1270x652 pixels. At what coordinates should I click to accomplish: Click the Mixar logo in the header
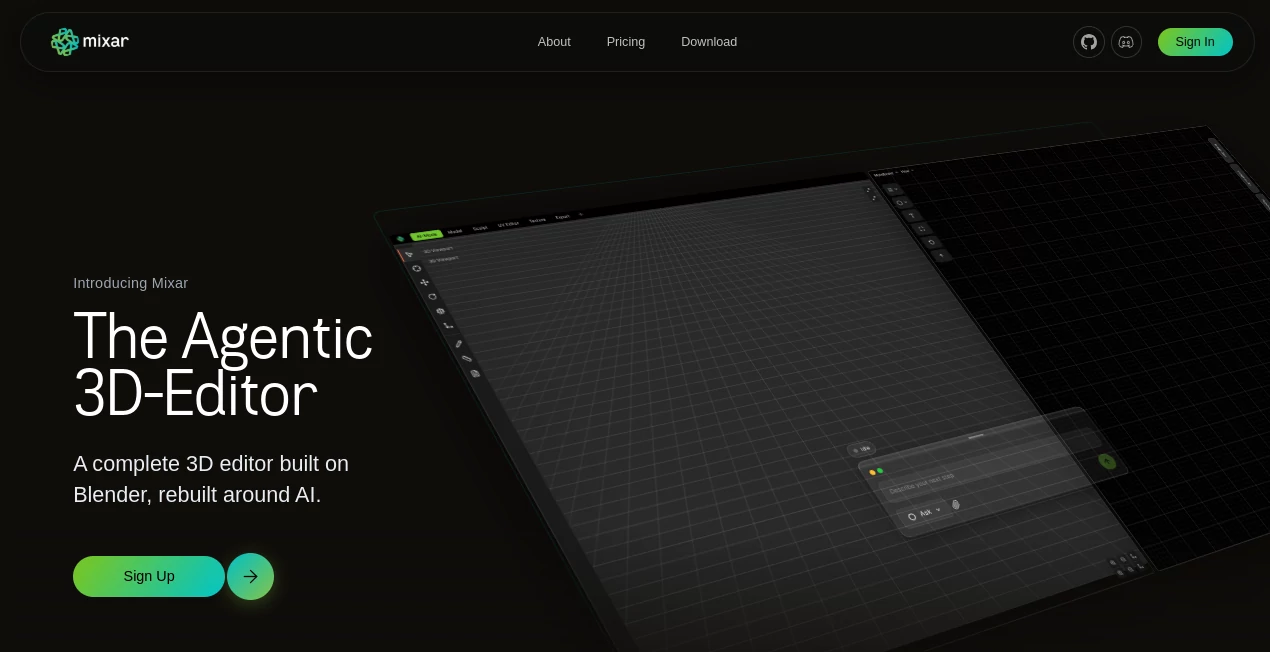click(90, 42)
